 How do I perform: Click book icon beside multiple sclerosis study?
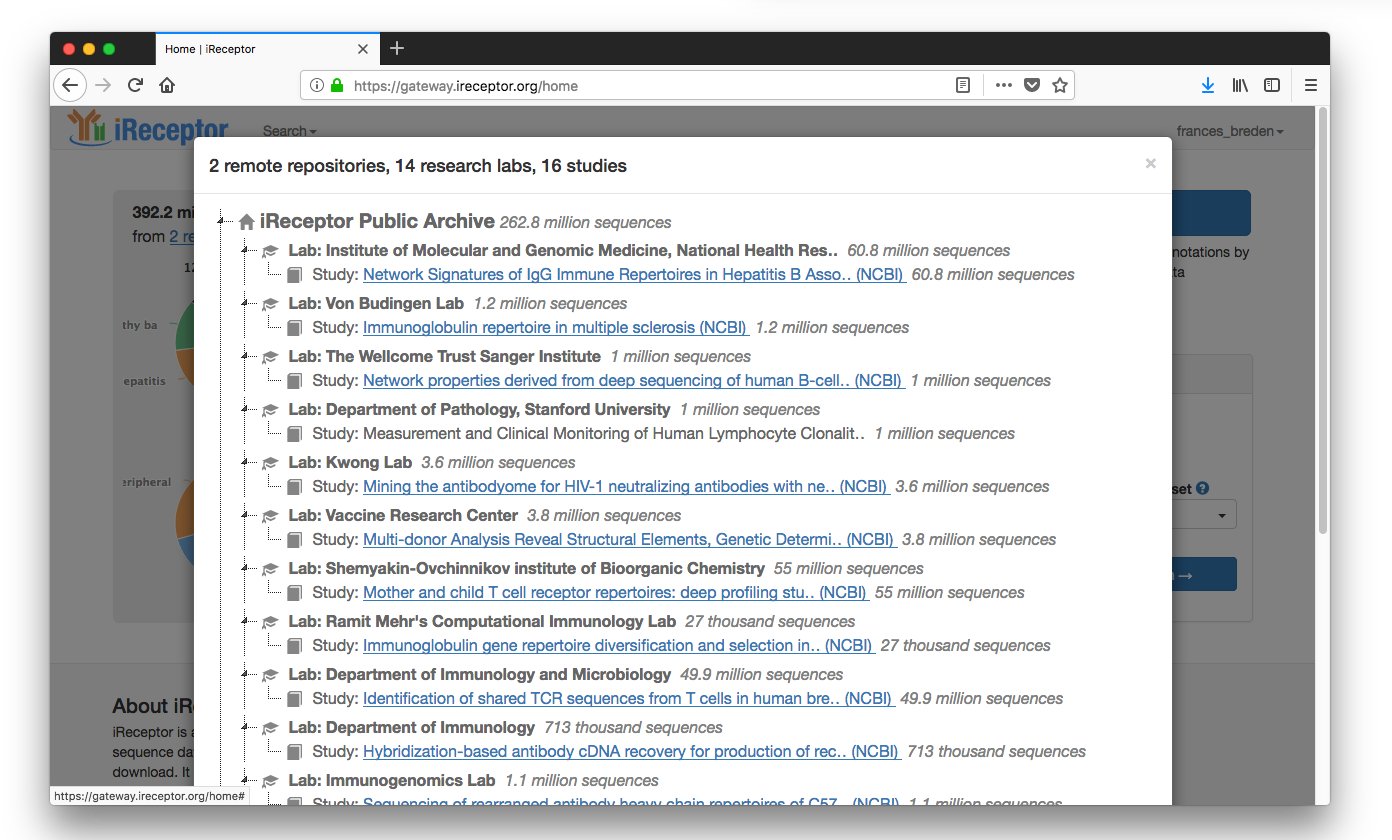point(294,328)
